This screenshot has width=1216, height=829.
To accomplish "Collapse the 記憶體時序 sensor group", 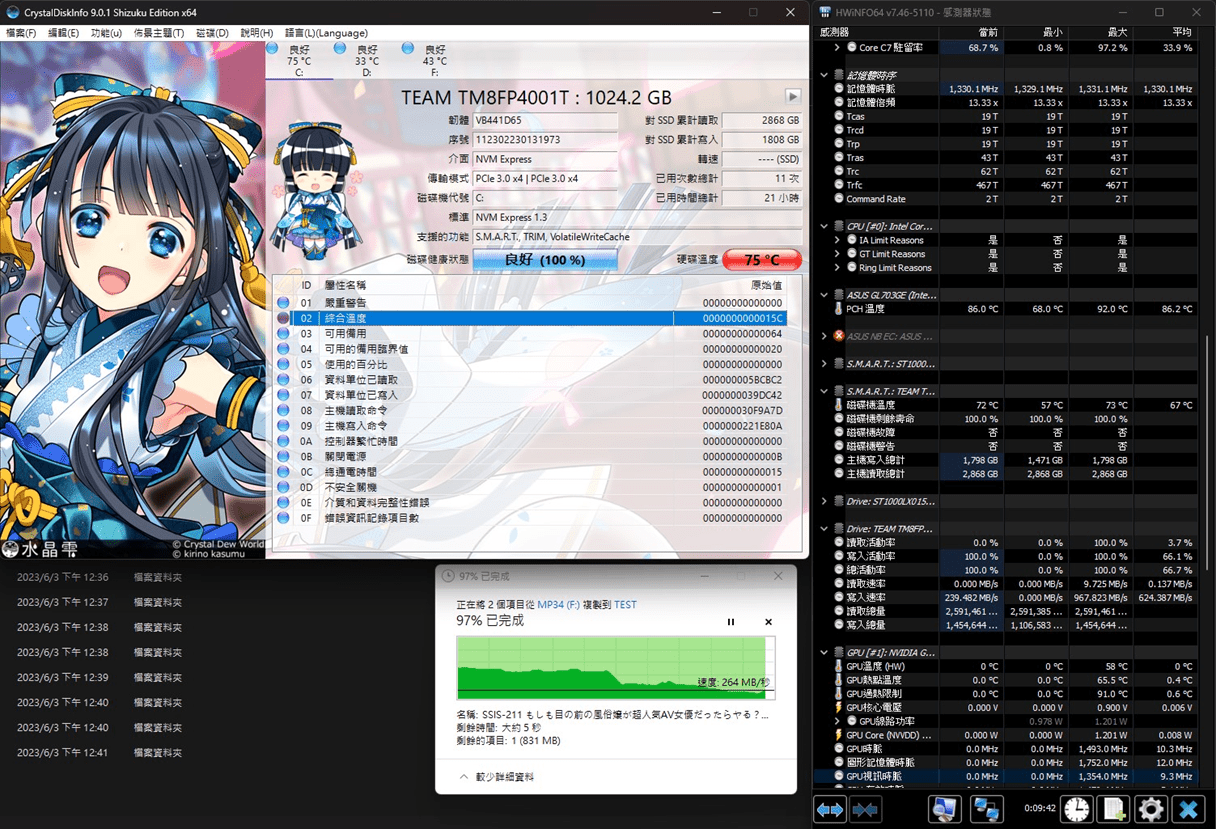I will tap(824, 75).
